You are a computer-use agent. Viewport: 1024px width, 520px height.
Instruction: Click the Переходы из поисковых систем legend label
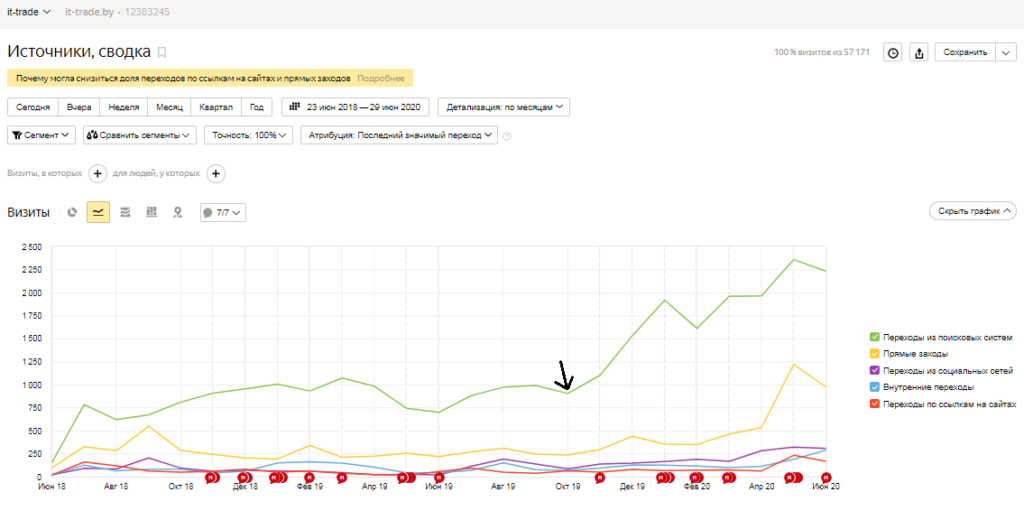pyautogui.click(x=947, y=337)
